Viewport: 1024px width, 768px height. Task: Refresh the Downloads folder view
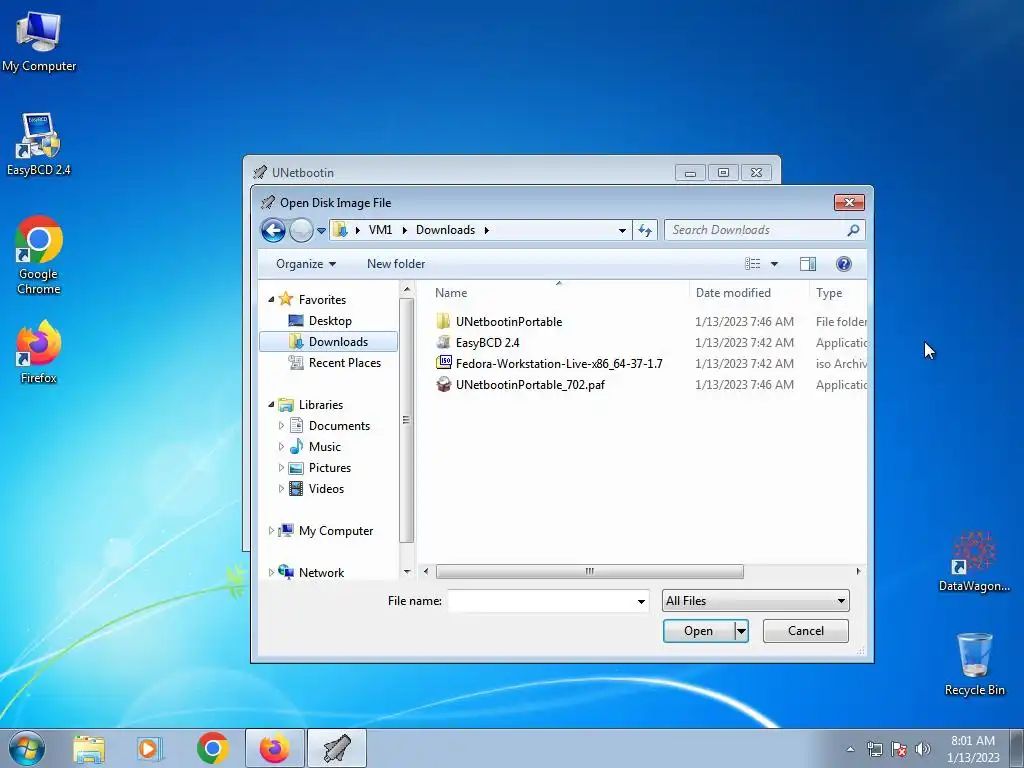point(645,230)
